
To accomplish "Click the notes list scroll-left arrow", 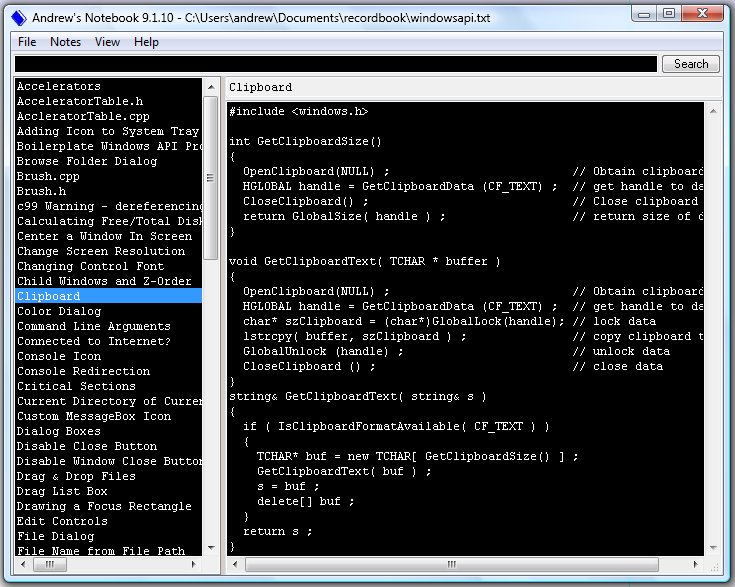I will [23, 565].
